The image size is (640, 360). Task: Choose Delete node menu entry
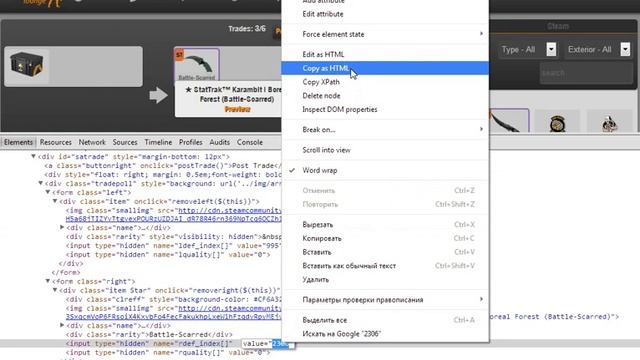point(385,96)
